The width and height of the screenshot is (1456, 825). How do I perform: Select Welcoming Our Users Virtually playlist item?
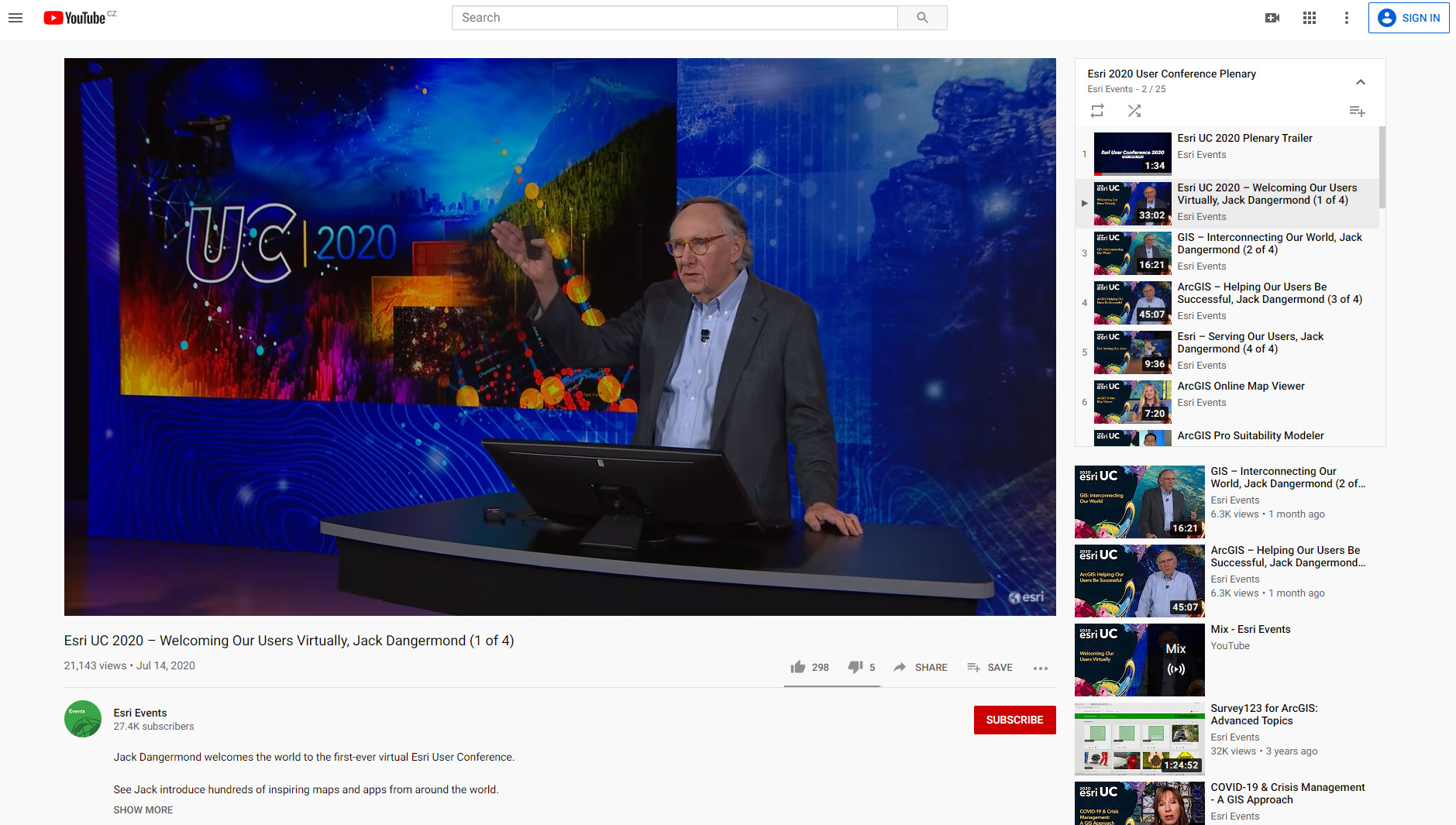coord(1227,203)
